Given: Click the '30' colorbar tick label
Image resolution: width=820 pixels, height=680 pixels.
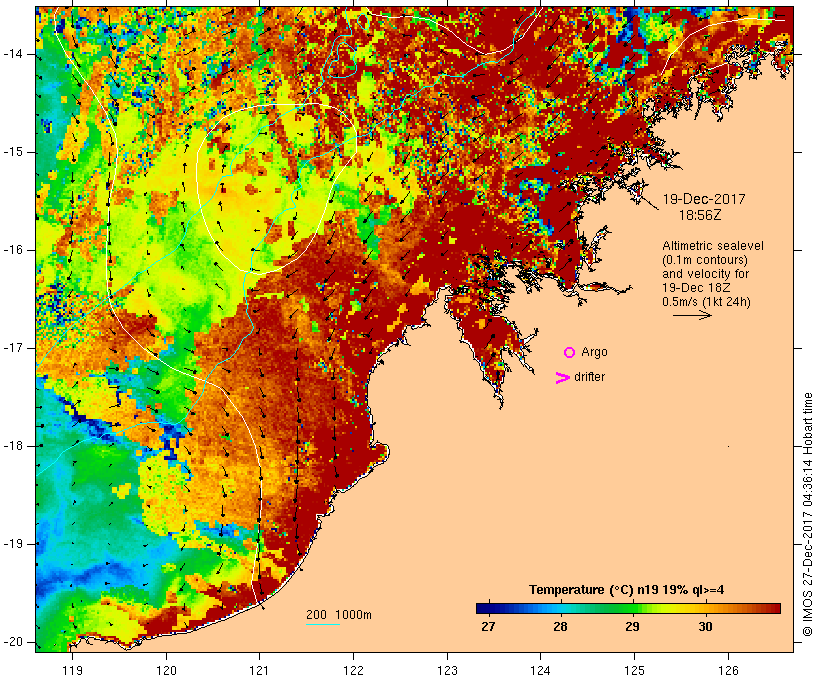Looking at the screenshot, I should click(x=705, y=626).
